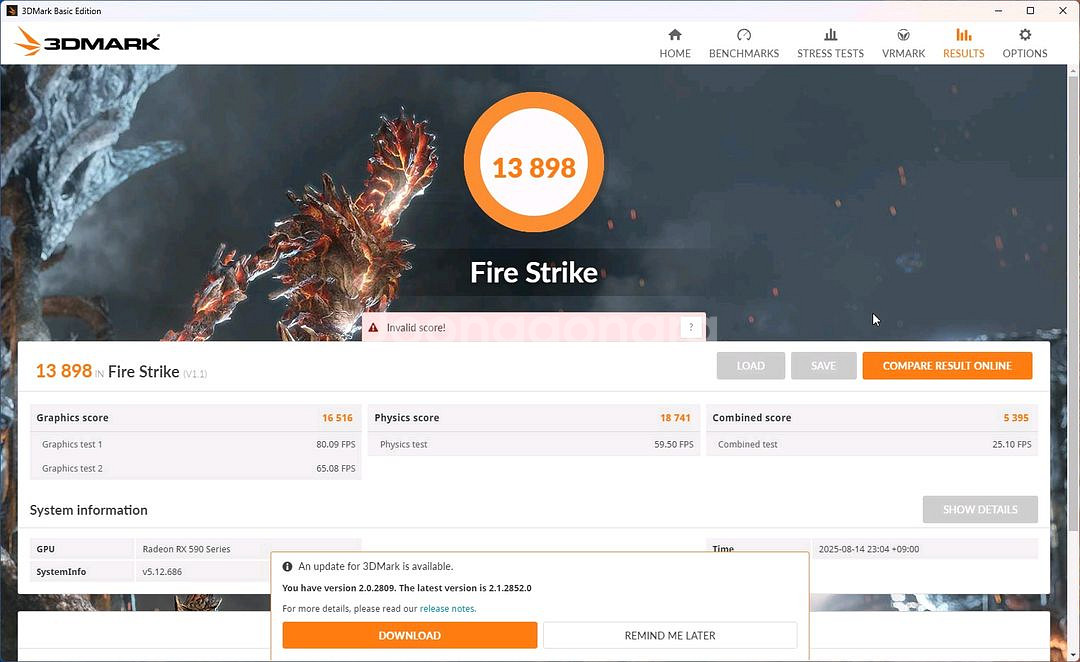Click the invalid score warning triangle

[x=373, y=328]
